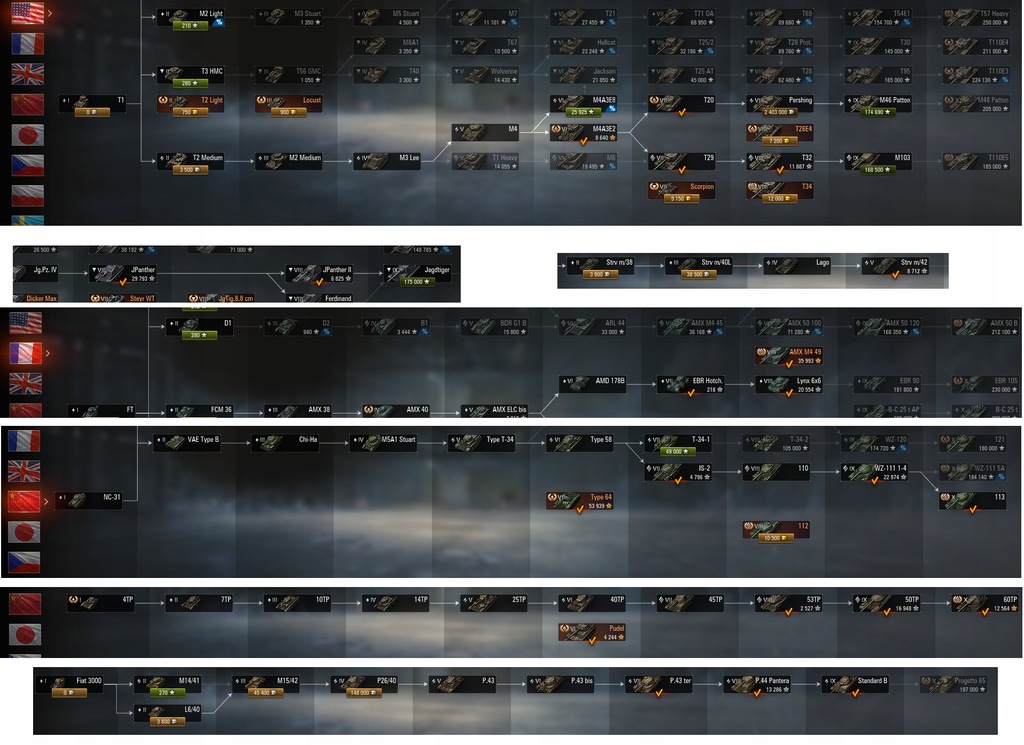
Task: Select the AMX M4 49 premium node
Action: 790,355
